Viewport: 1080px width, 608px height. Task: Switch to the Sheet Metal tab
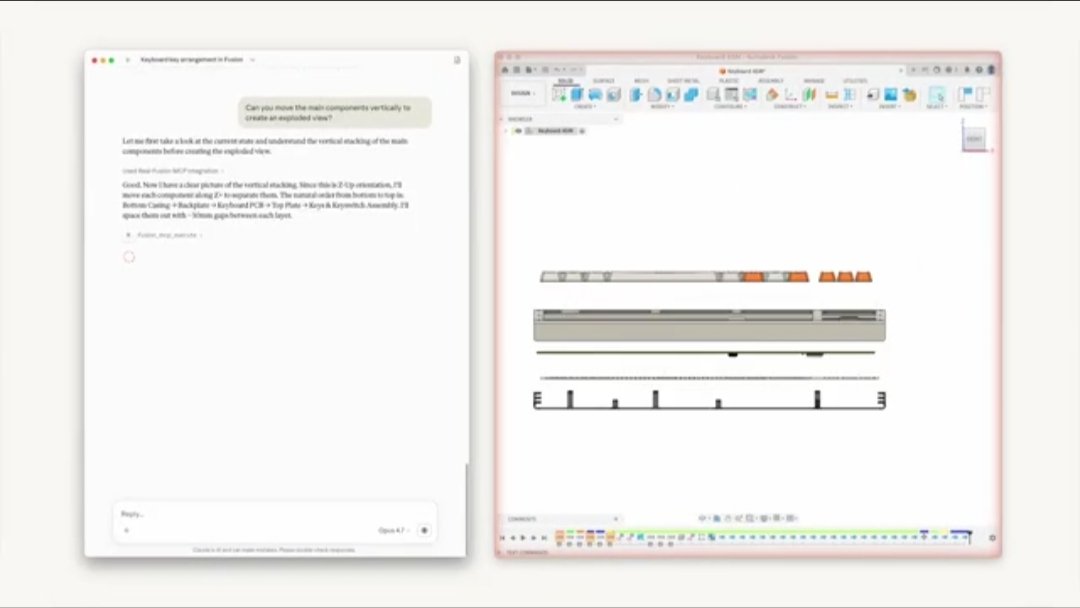(683, 81)
